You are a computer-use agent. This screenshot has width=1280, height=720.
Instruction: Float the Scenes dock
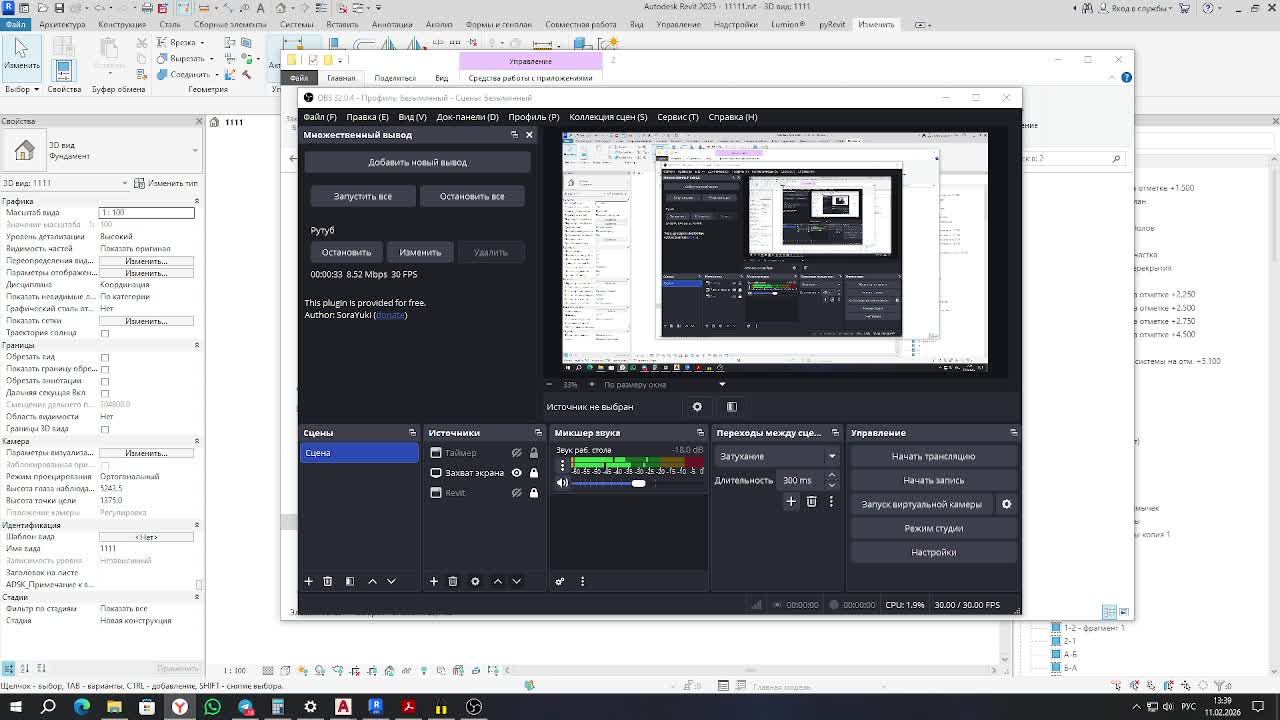tap(412, 433)
